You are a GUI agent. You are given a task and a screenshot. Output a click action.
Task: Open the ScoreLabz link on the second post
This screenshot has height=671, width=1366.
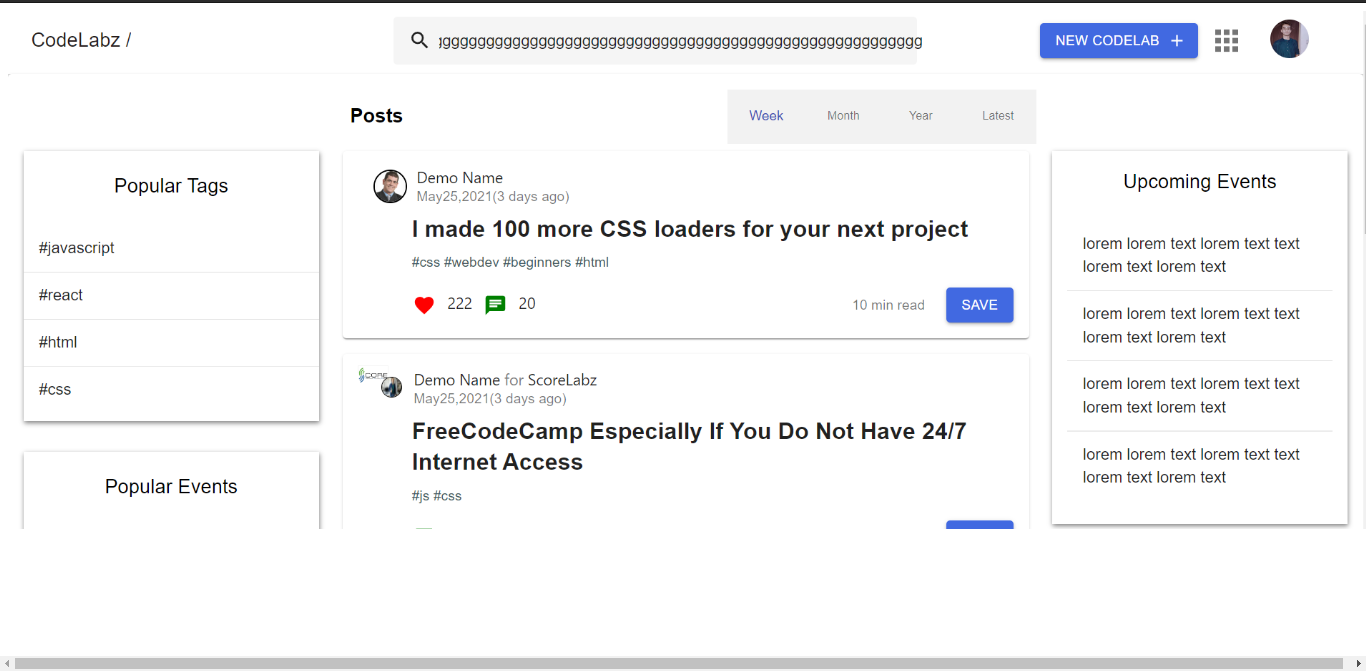[561, 380]
